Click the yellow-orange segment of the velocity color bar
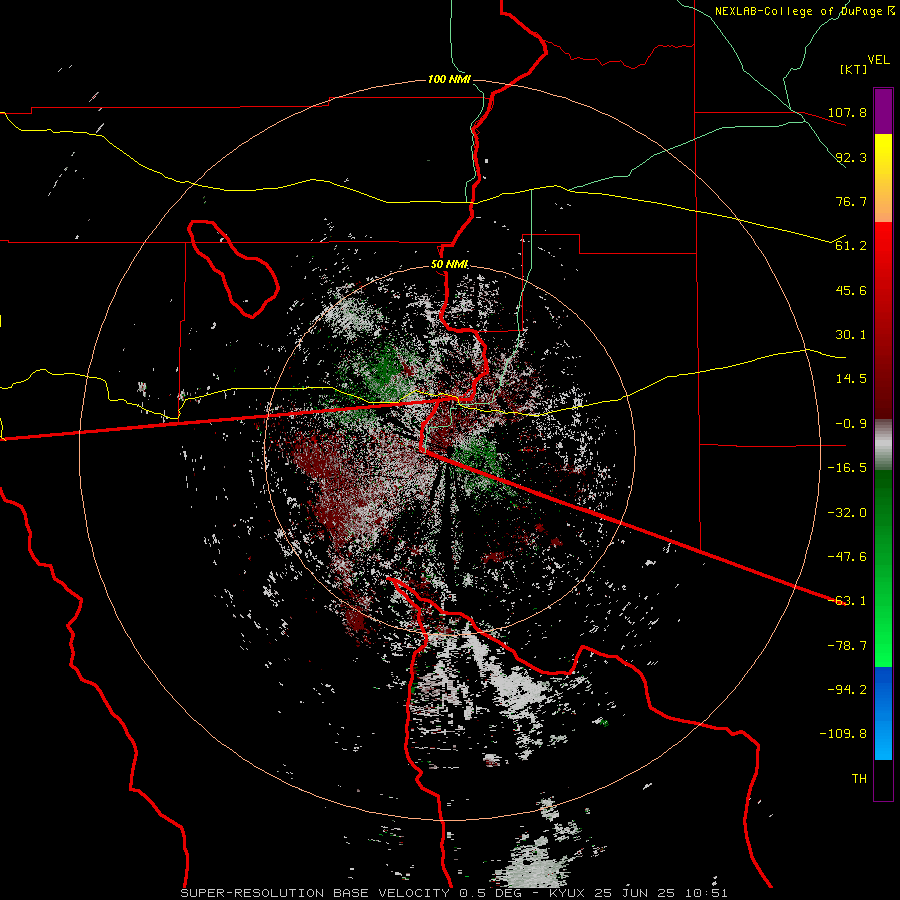The height and width of the screenshot is (900, 900). (883, 178)
